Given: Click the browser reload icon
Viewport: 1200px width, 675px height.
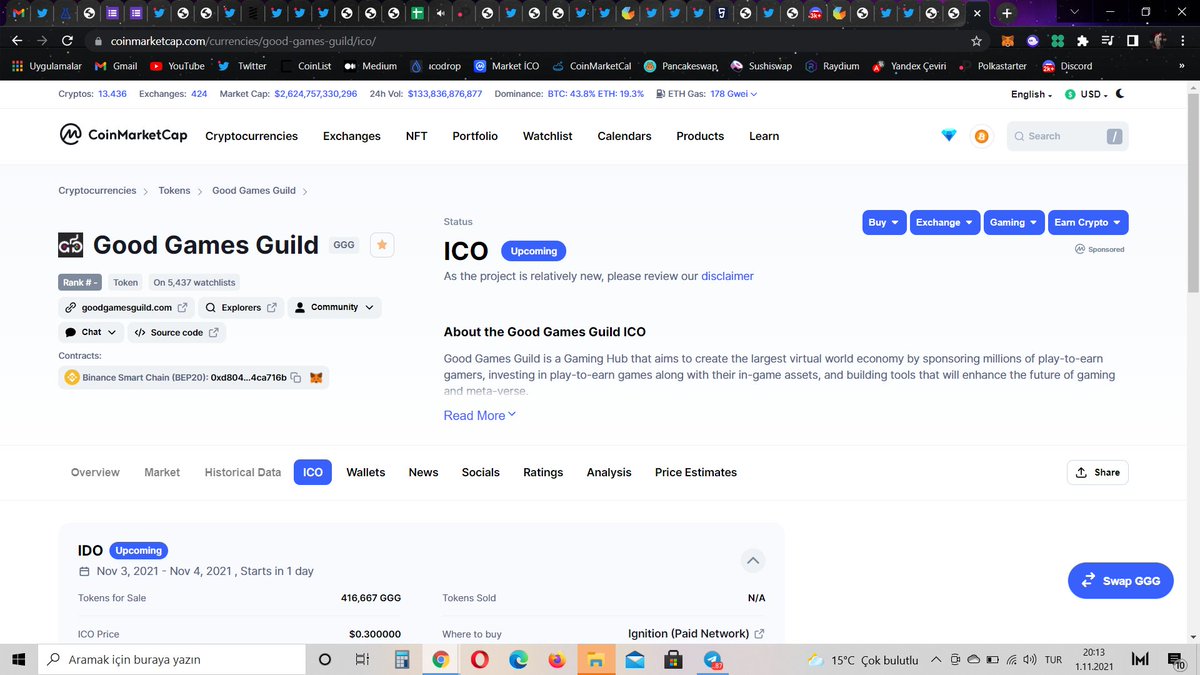Looking at the screenshot, I should pos(67,41).
